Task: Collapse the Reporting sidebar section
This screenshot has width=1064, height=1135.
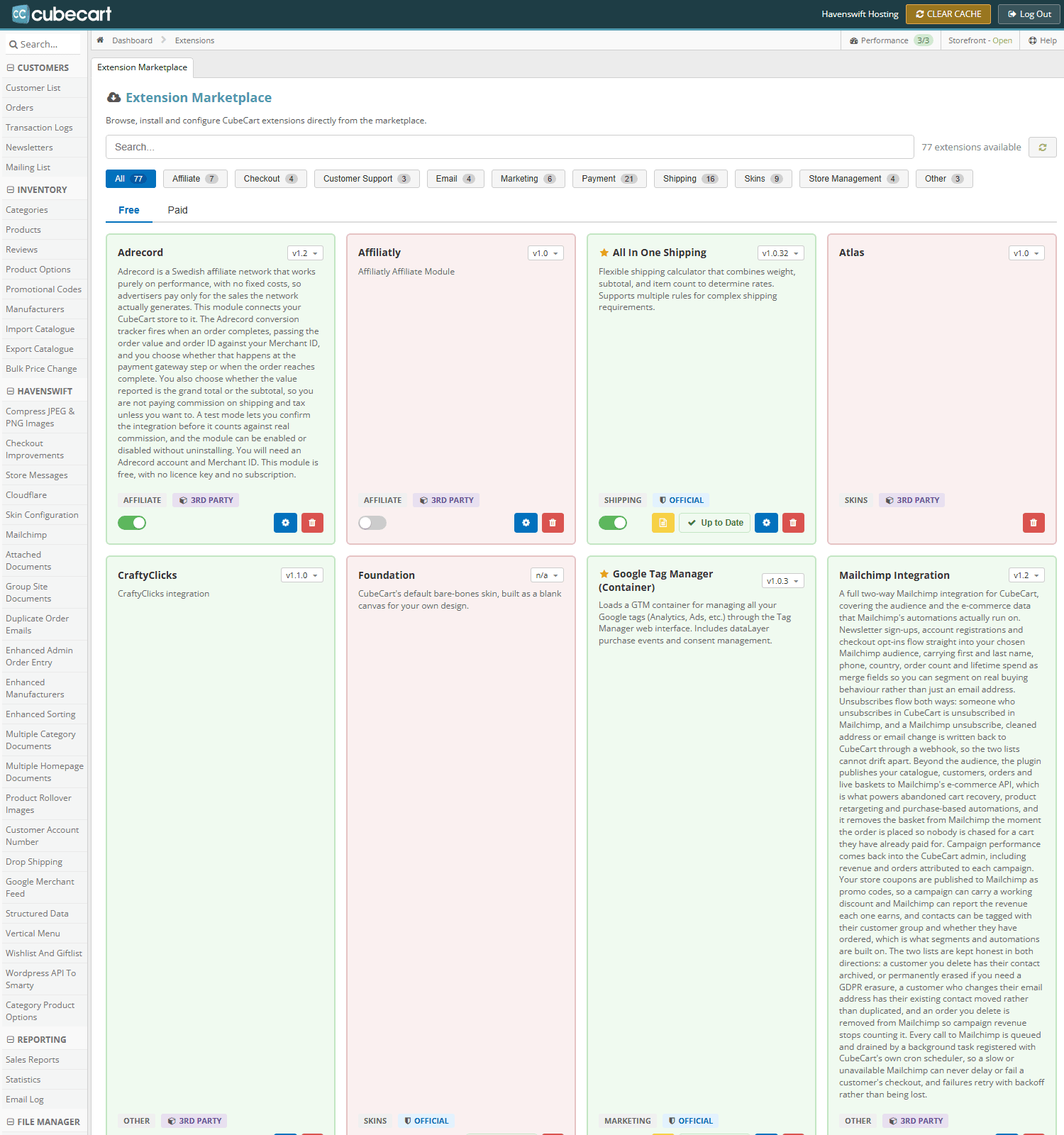Action: click(11, 1040)
